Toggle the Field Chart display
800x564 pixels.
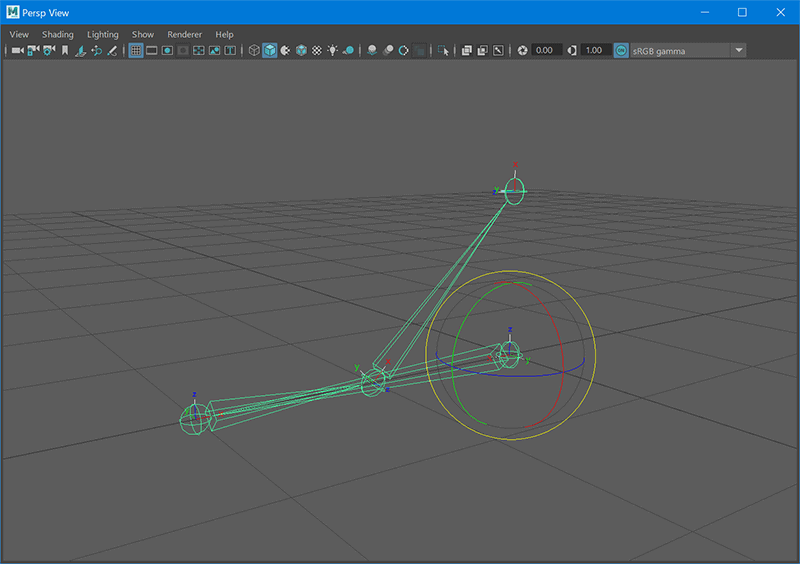click(199, 50)
